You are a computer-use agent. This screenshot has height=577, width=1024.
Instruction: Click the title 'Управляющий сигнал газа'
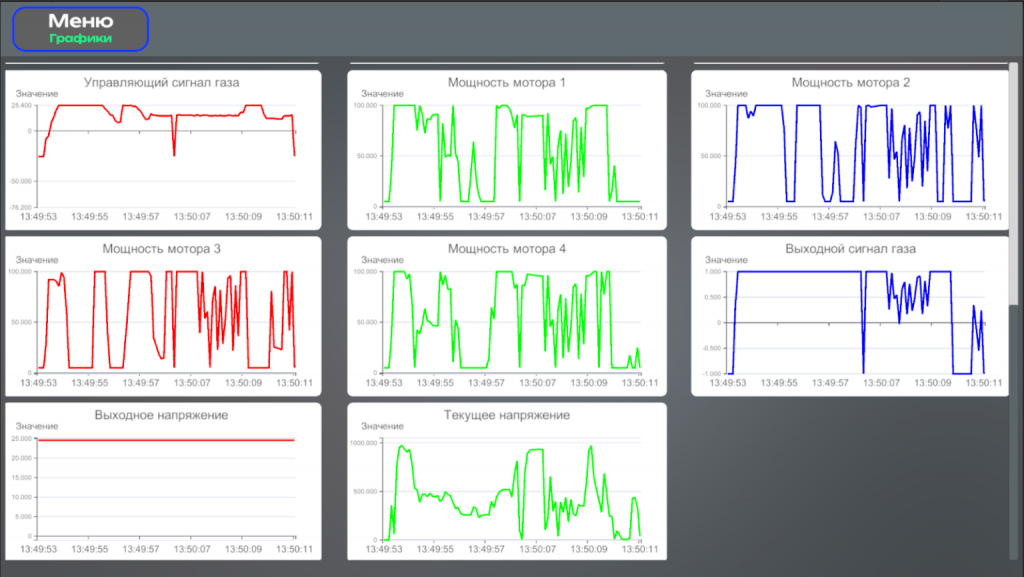pyautogui.click(x=162, y=82)
